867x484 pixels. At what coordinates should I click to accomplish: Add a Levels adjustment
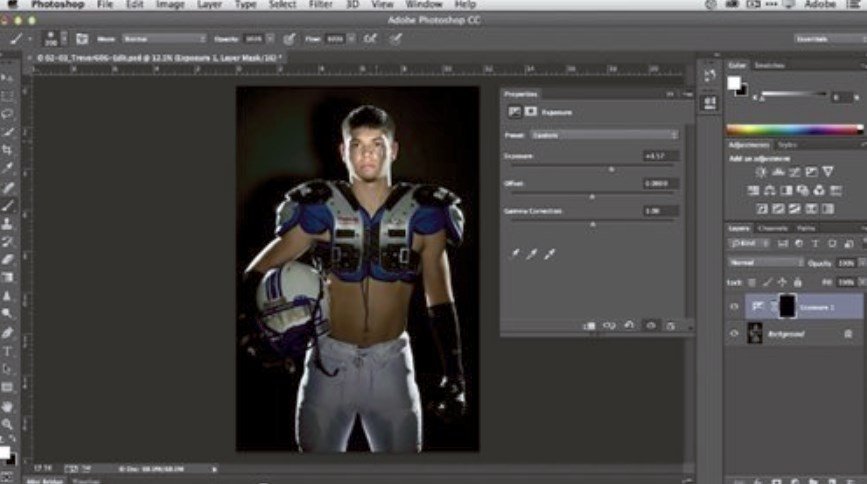coord(778,172)
